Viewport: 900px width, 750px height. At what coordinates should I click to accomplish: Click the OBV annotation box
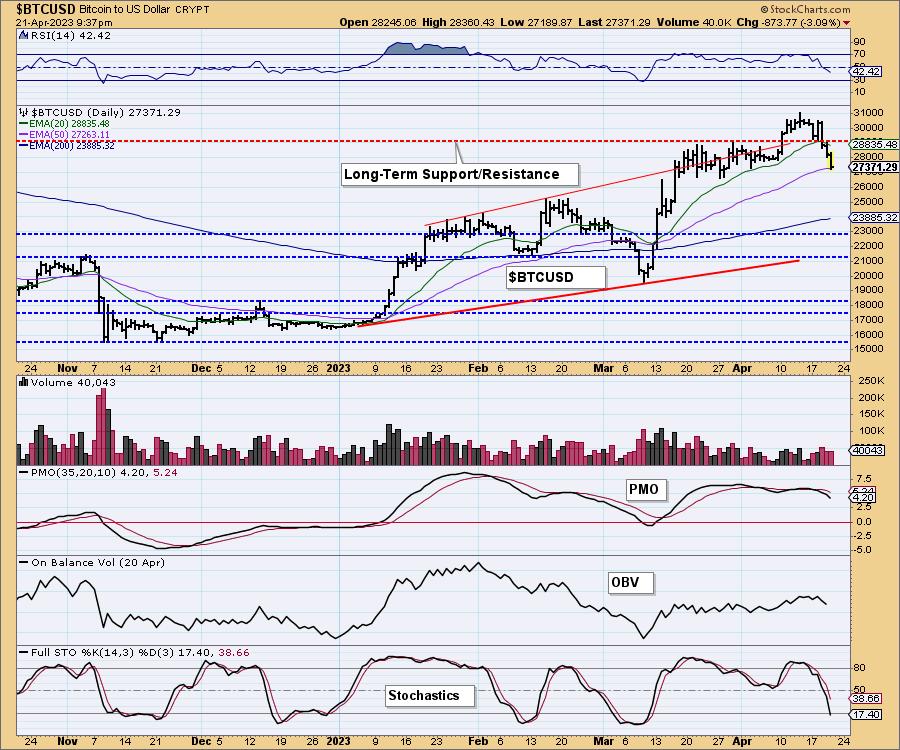[x=630, y=582]
